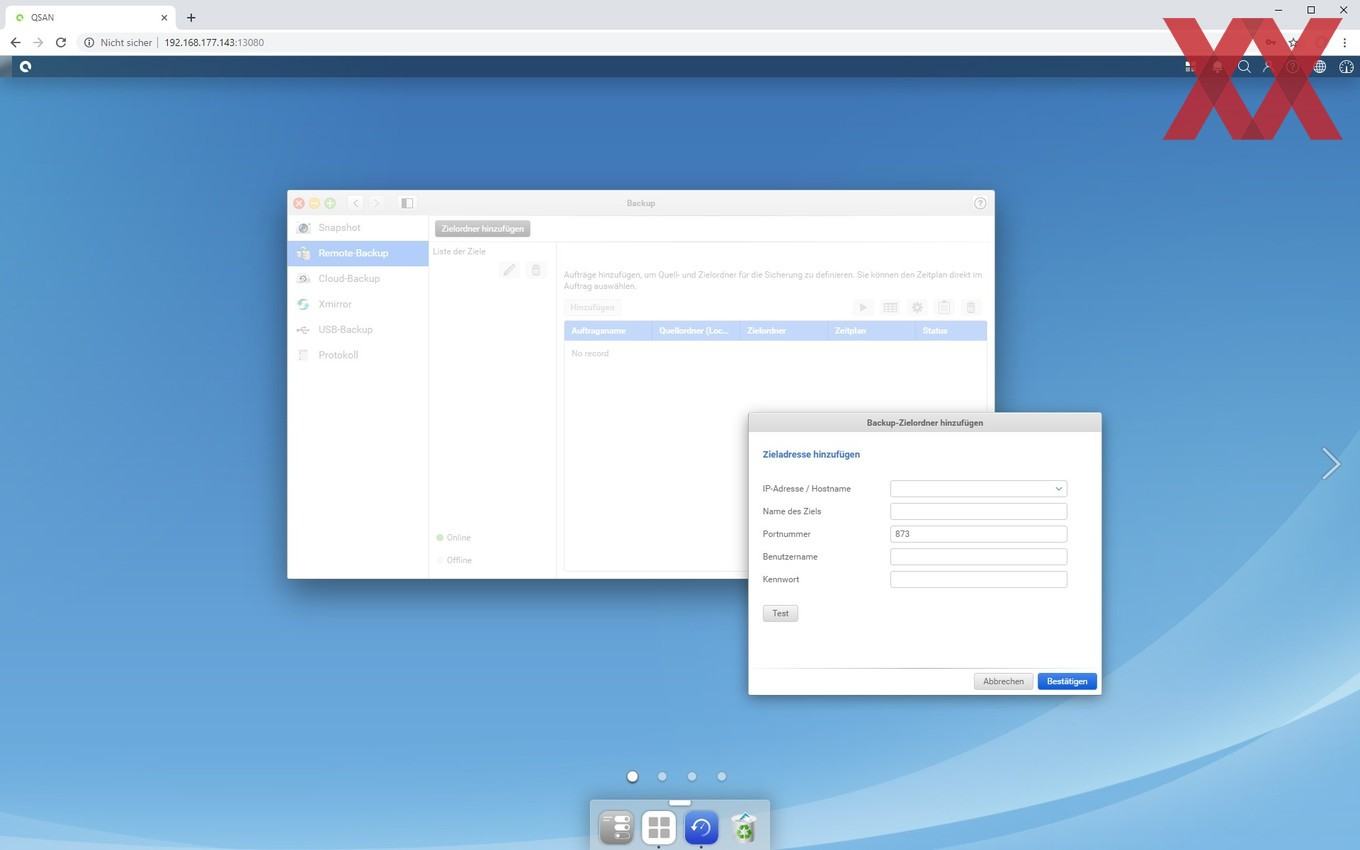Select the third desktop page dot

click(692, 776)
